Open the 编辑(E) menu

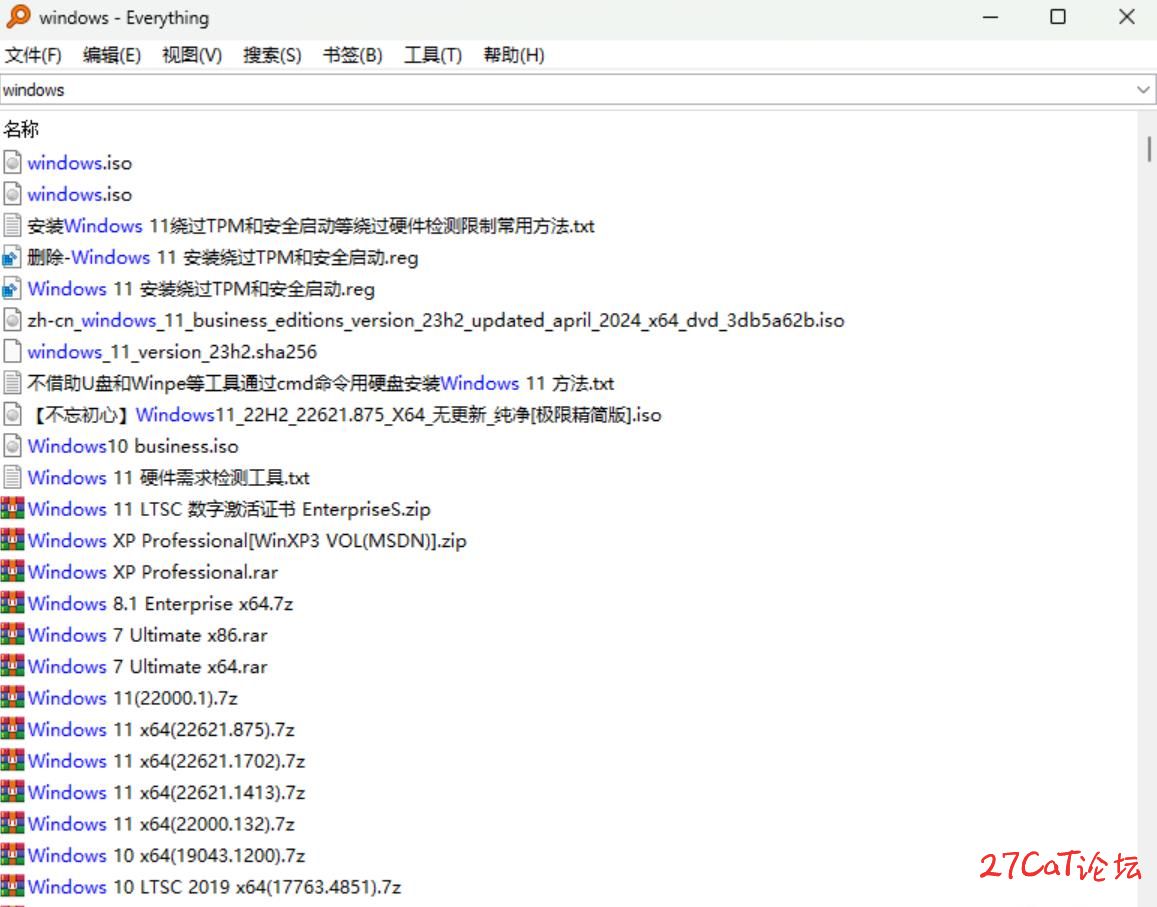tap(111, 55)
